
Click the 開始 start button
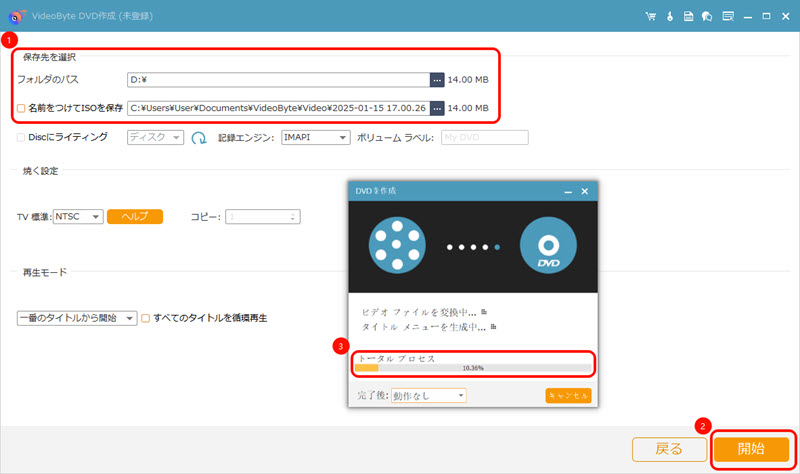(x=751, y=449)
